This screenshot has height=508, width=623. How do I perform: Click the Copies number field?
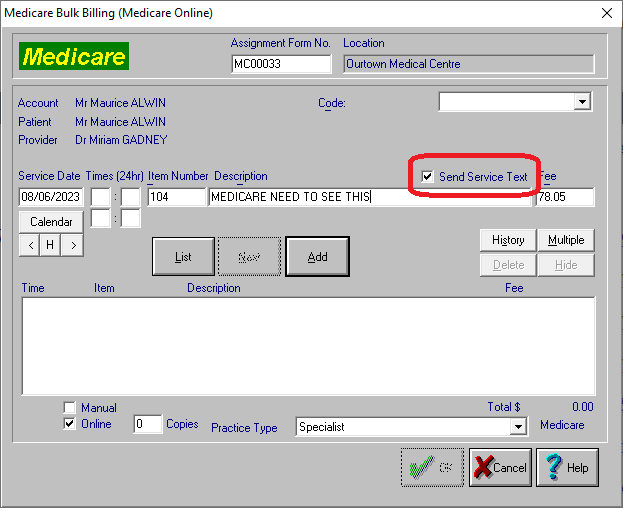(x=148, y=424)
